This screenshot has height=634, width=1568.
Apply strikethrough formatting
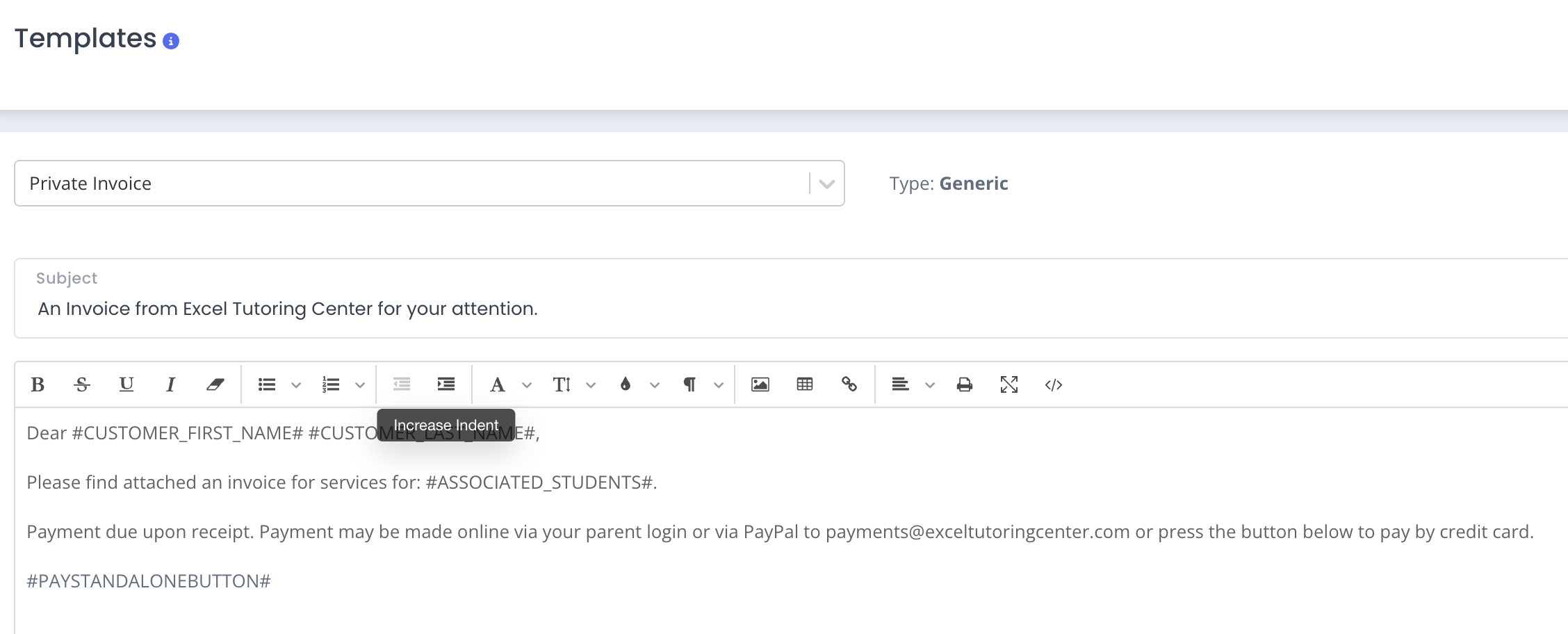tap(82, 384)
